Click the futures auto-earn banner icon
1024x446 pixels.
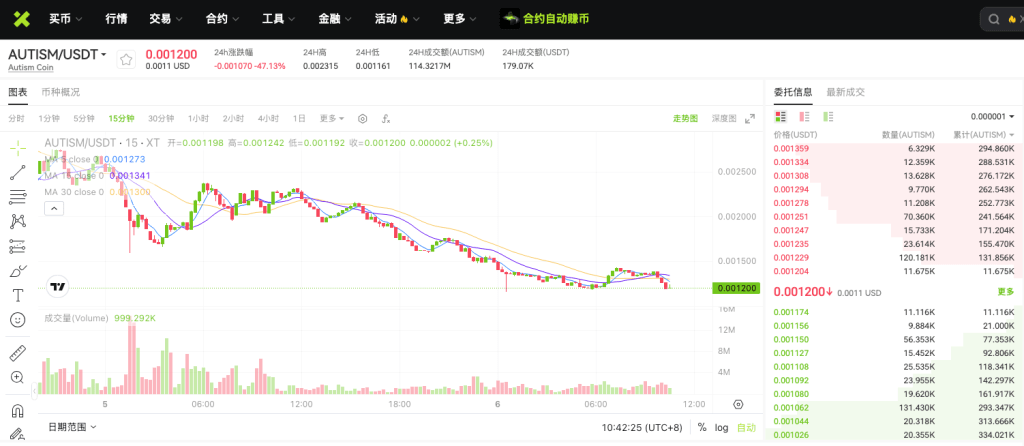tap(510, 19)
